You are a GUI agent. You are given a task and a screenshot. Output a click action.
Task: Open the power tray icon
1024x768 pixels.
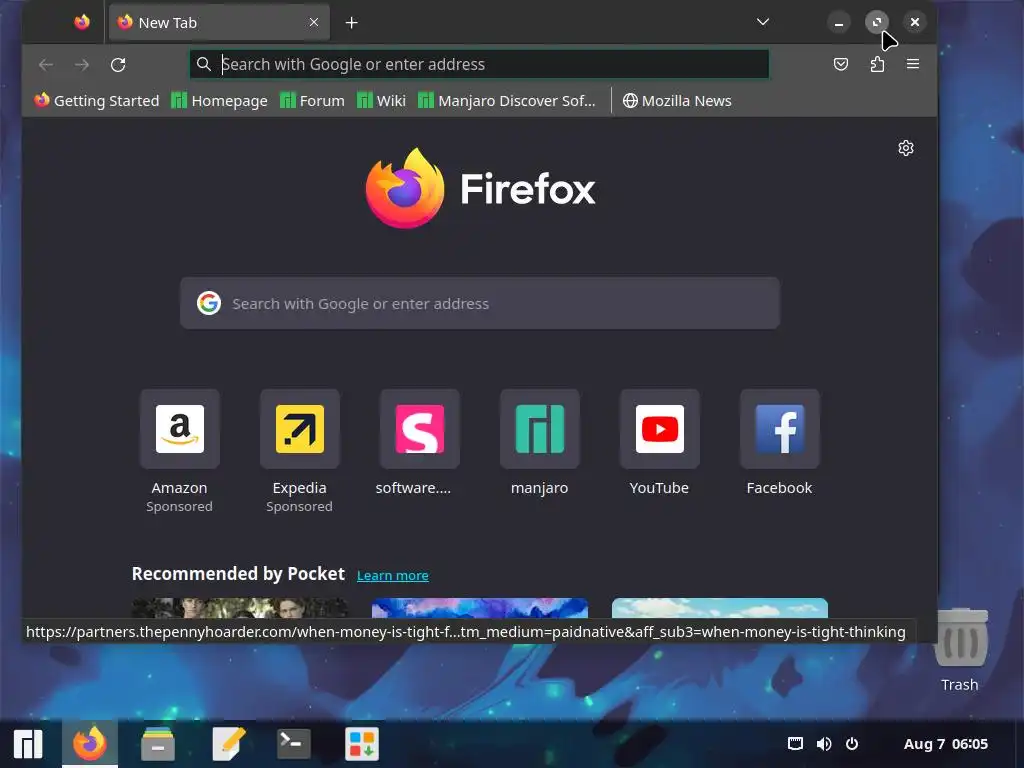tap(852, 744)
